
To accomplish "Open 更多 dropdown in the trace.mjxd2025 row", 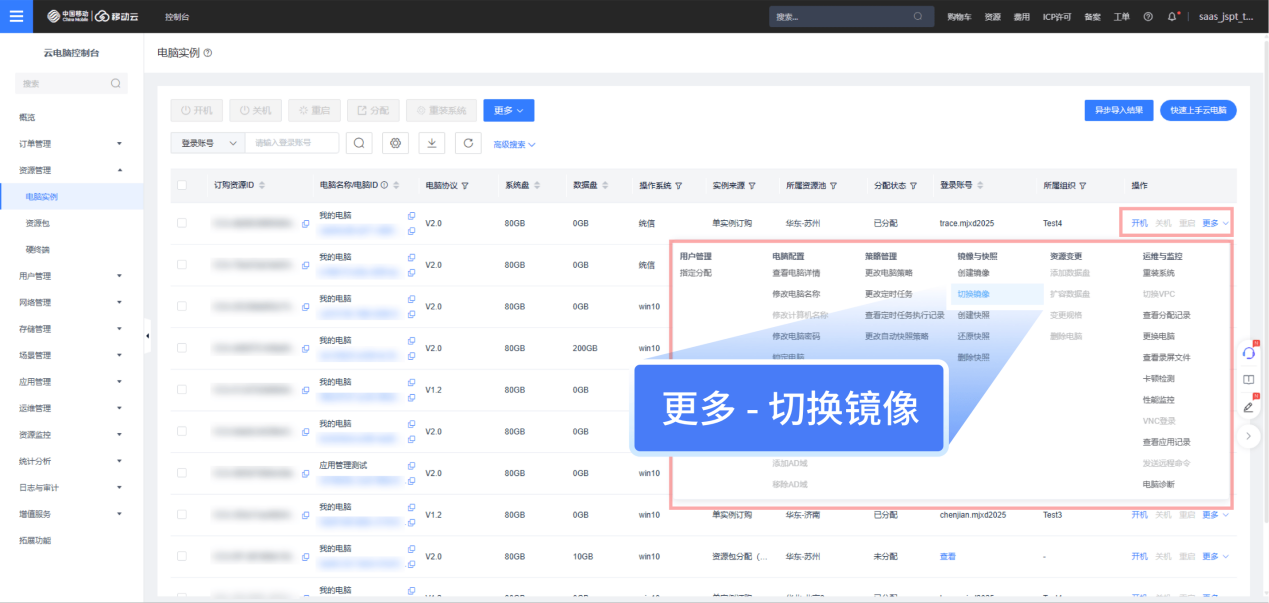I will (1215, 223).
